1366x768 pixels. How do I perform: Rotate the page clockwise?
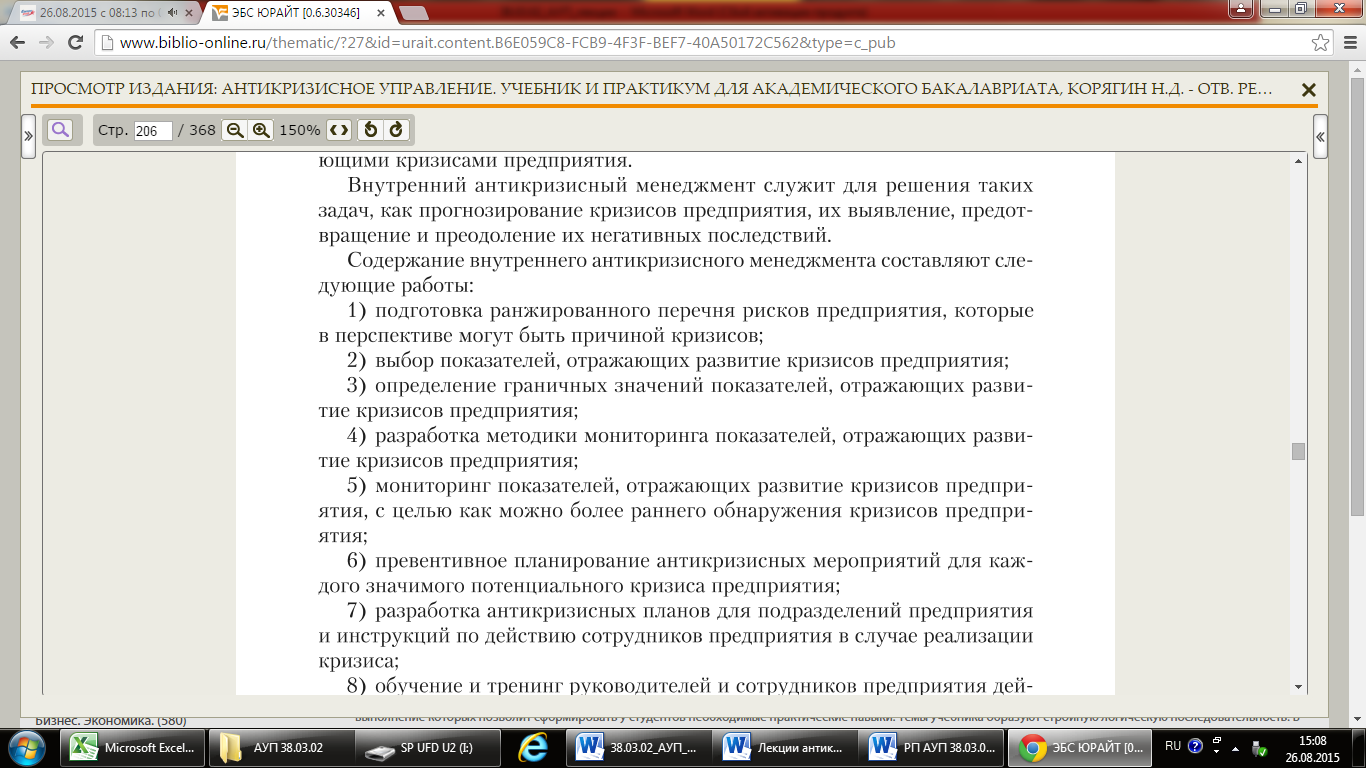click(x=396, y=130)
